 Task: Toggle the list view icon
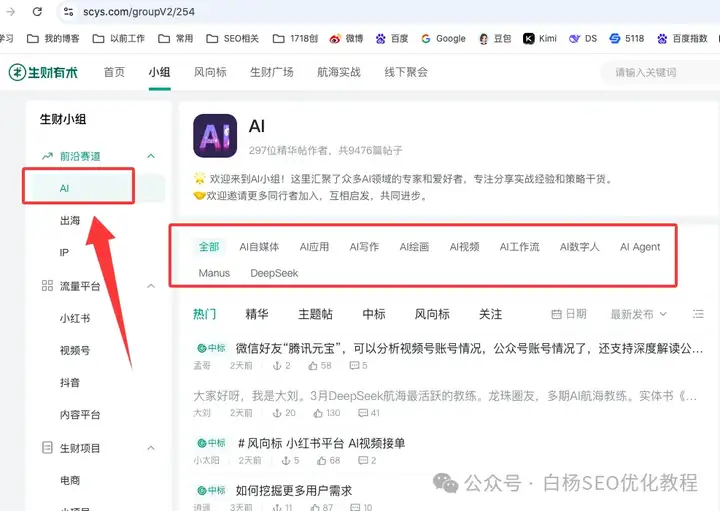(698, 314)
